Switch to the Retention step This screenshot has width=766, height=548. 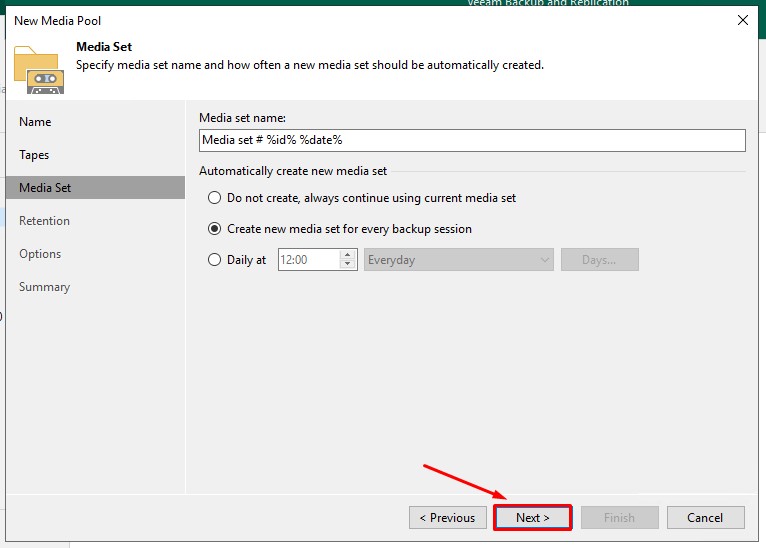pos(44,221)
